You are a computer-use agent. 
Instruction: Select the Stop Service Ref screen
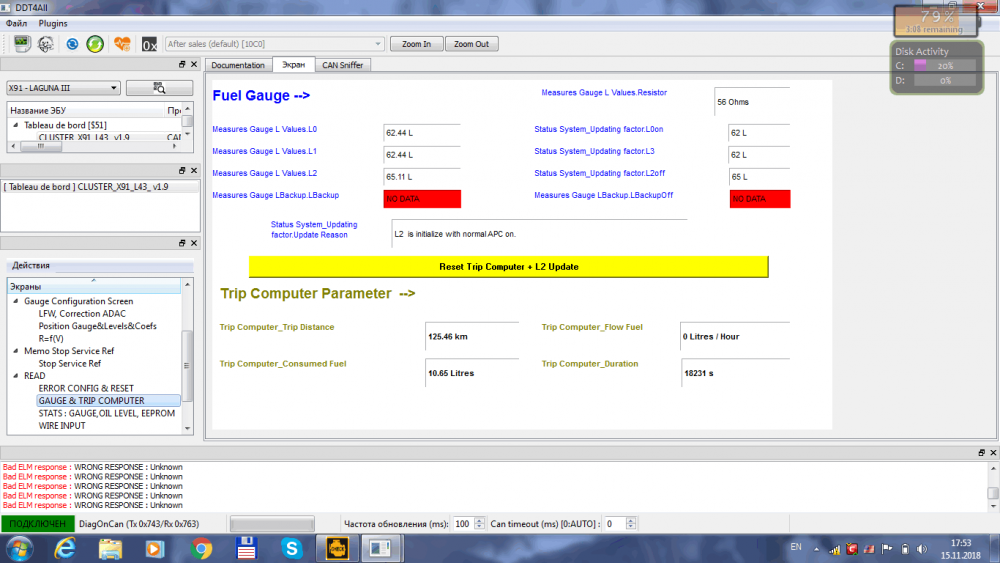pyautogui.click(x=70, y=363)
